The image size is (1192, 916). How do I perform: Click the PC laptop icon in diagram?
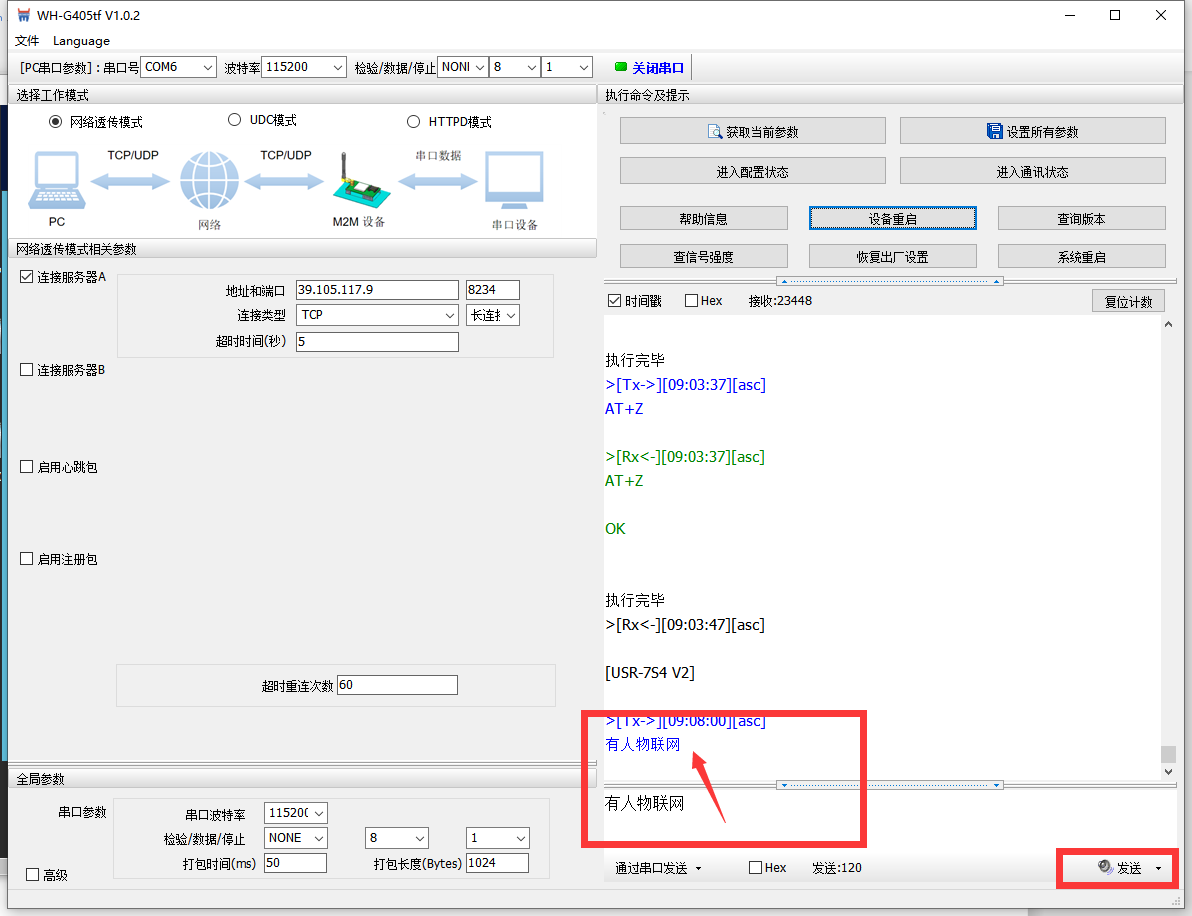[x=56, y=181]
